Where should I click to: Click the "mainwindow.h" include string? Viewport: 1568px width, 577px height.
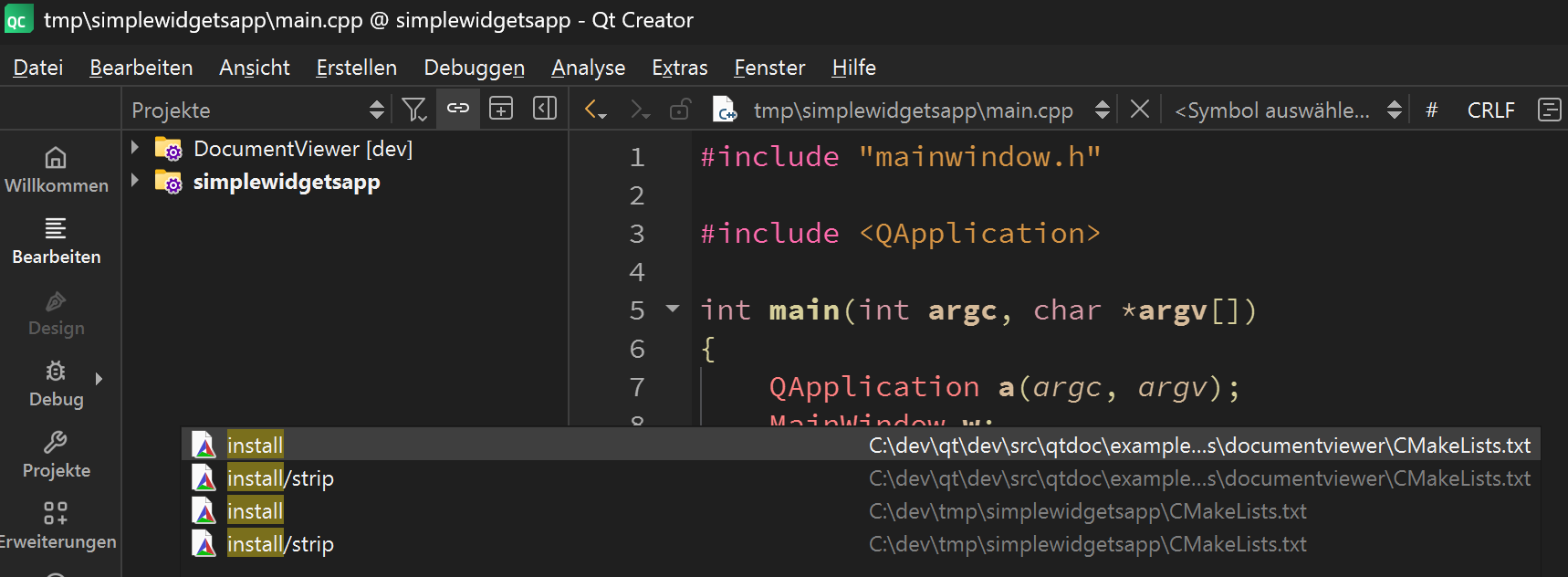point(979,157)
